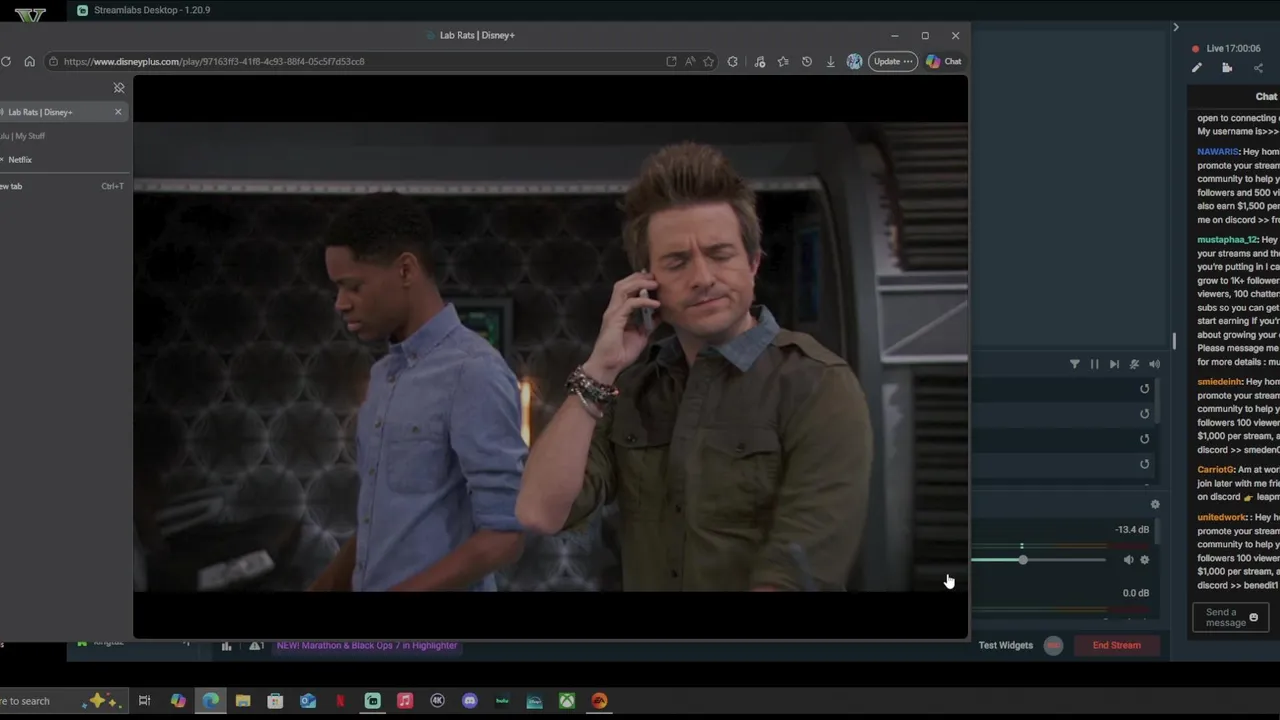
Task: Click smiedeinh username in chat
Action: pyautogui.click(x=1219, y=382)
